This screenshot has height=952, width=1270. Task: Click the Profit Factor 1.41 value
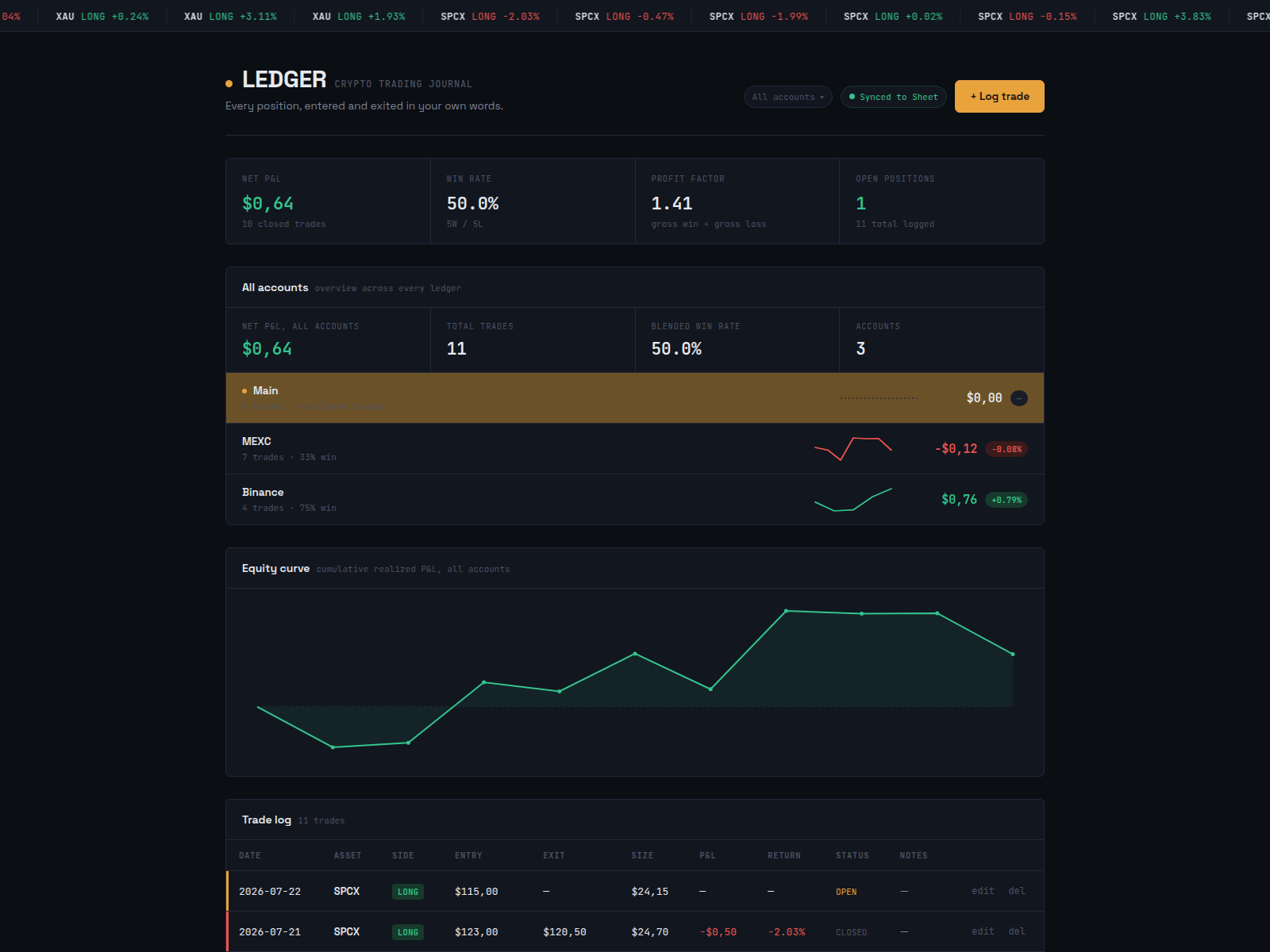click(x=672, y=204)
